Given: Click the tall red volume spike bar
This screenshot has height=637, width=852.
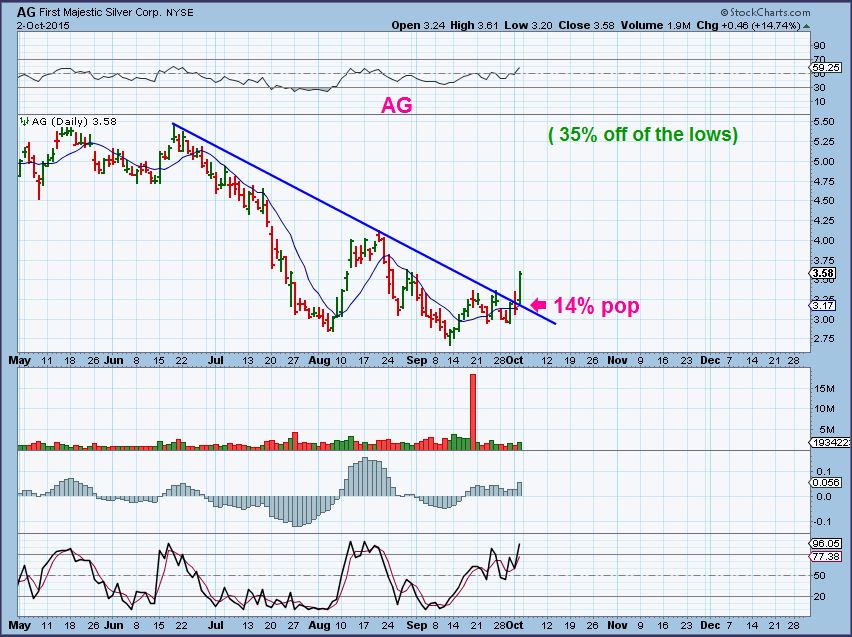Looking at the screenshot, I should click(473, 411).
